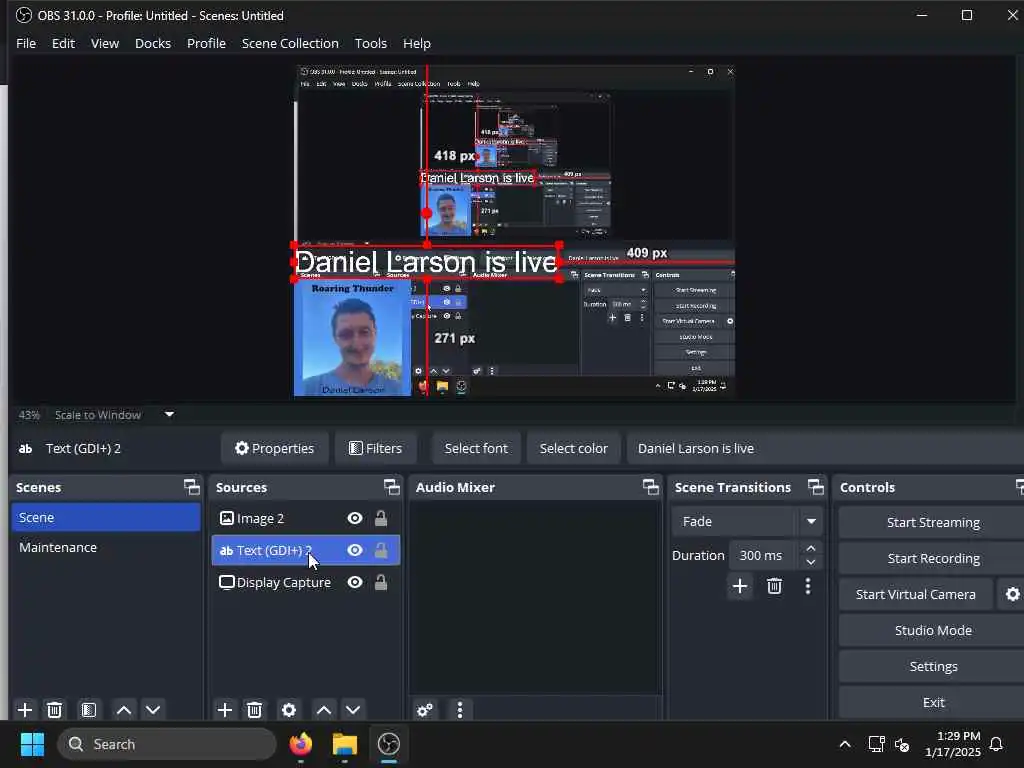Click Windows Start button

(x=32, y=744)
